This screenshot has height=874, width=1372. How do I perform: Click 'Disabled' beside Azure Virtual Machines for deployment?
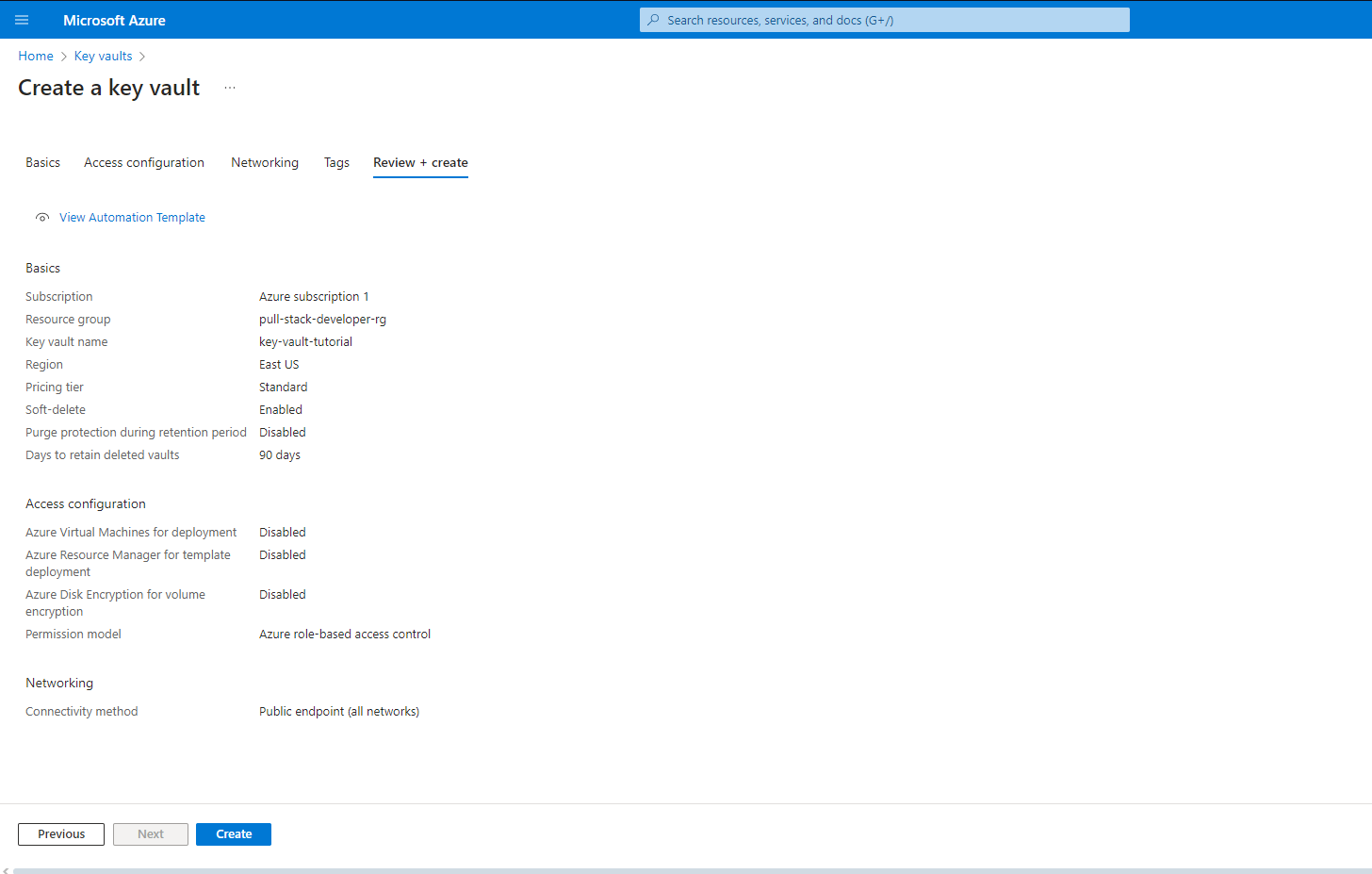283,533
